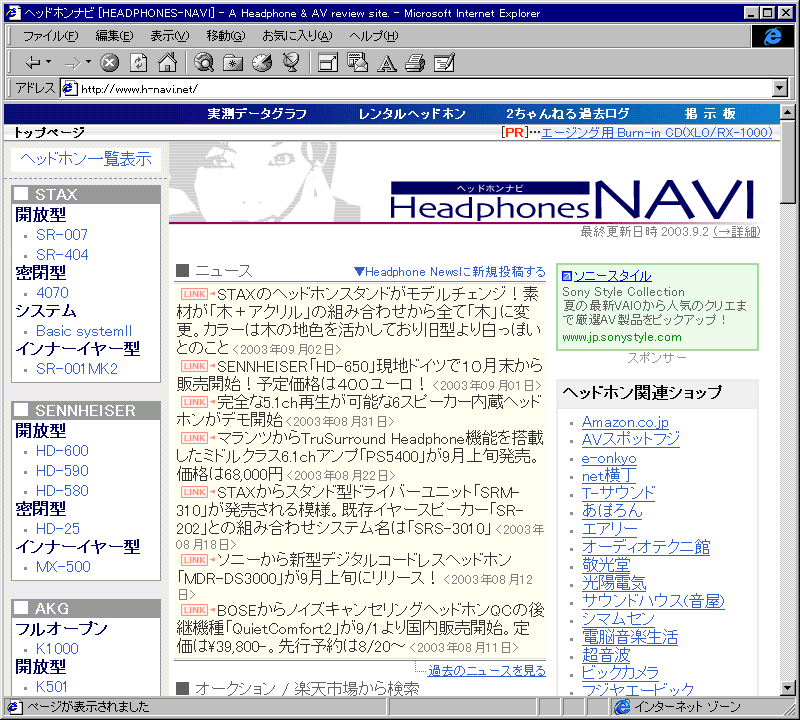Open the ファイル(F) menu
This screenshot has width=800, height=720.
(x=51, y=36)
